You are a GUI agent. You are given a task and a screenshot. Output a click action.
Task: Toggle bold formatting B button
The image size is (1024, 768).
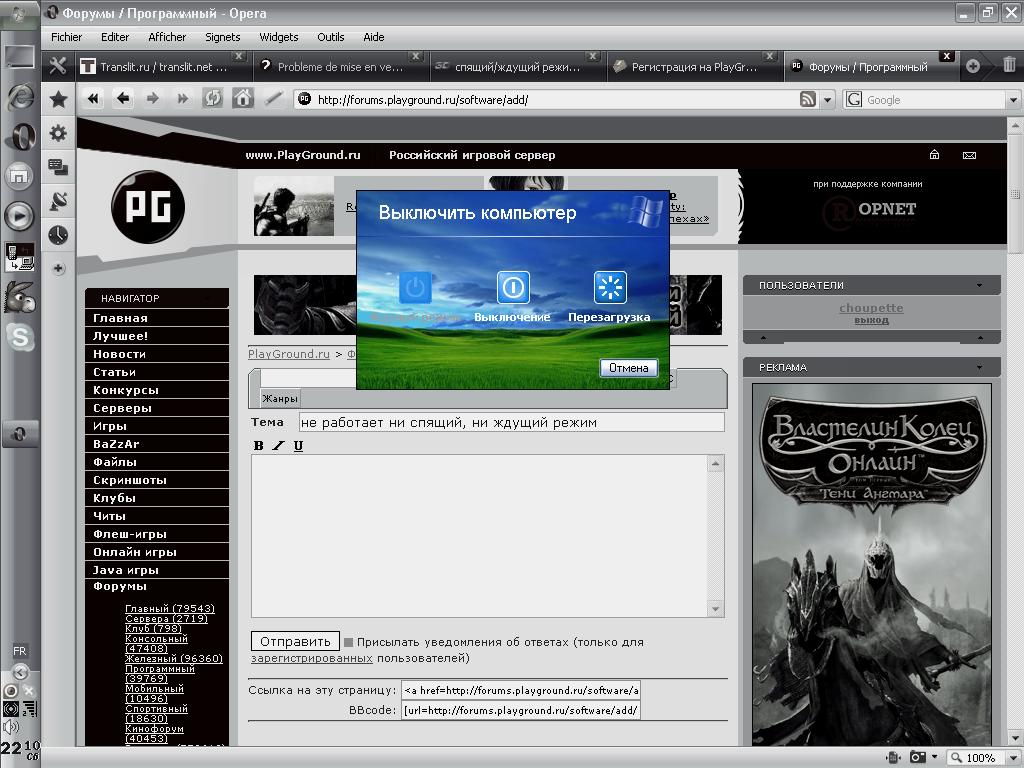click(259, 445)
